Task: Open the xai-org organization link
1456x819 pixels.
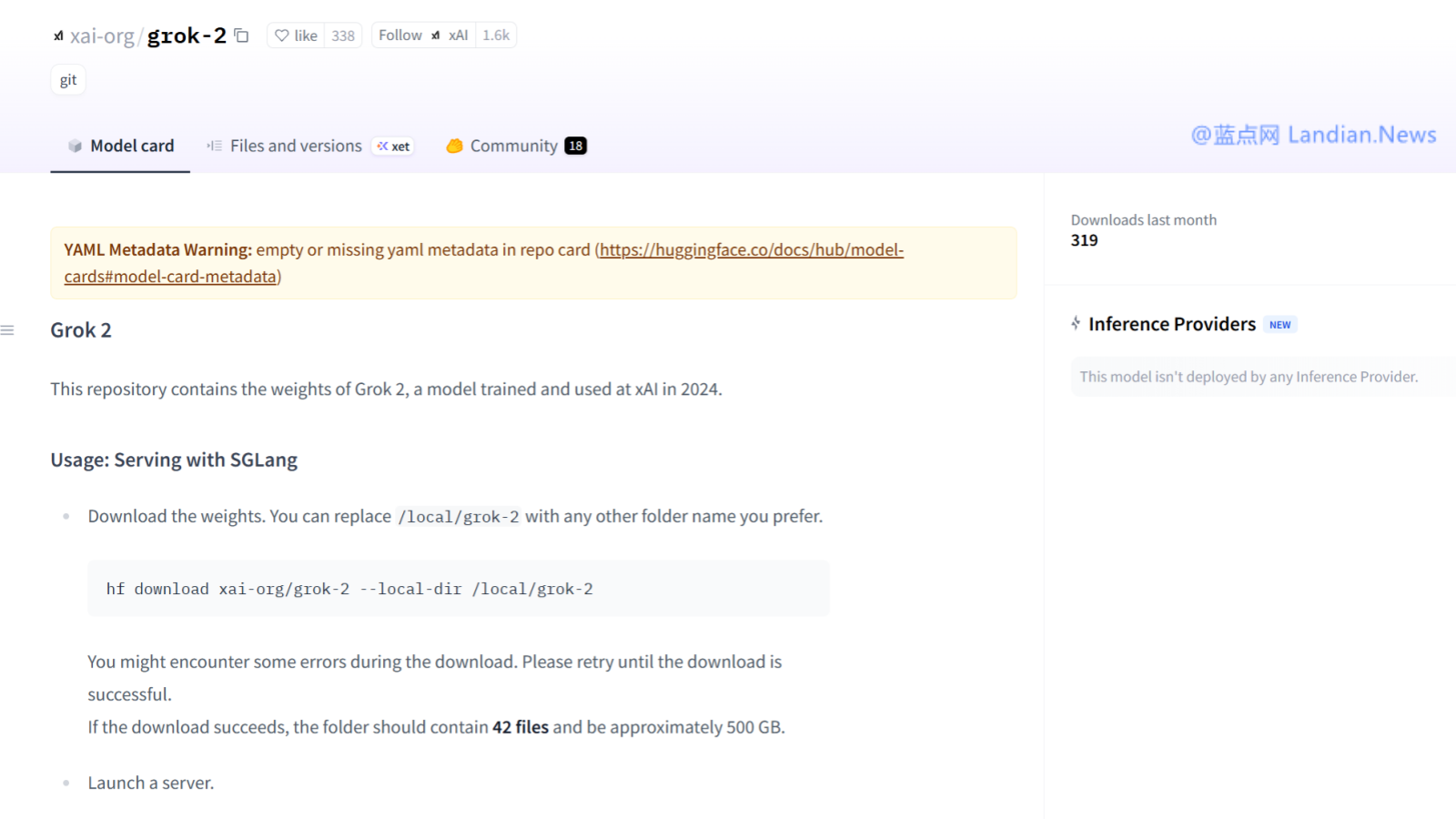Action: tap(102, 35)
